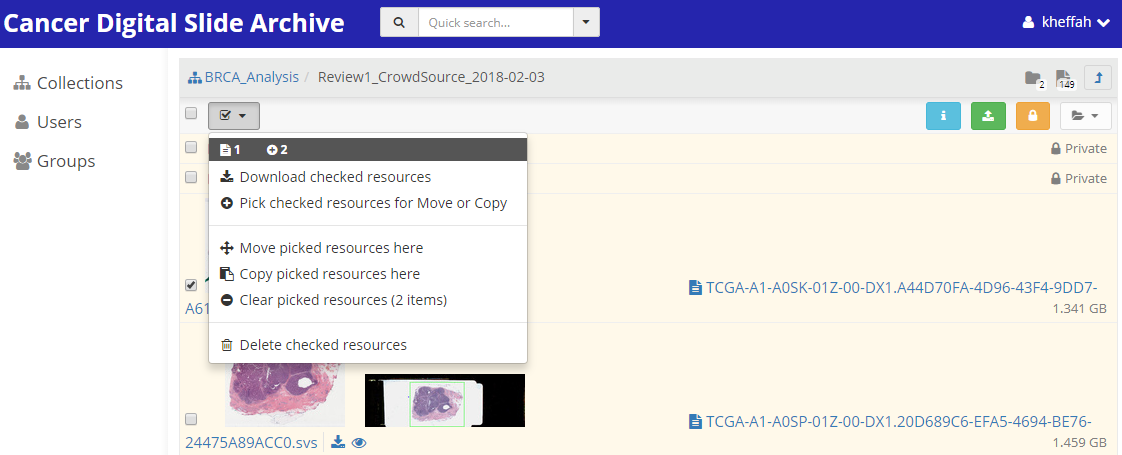Select Copy picked resources here

click(x=368, y=274)
